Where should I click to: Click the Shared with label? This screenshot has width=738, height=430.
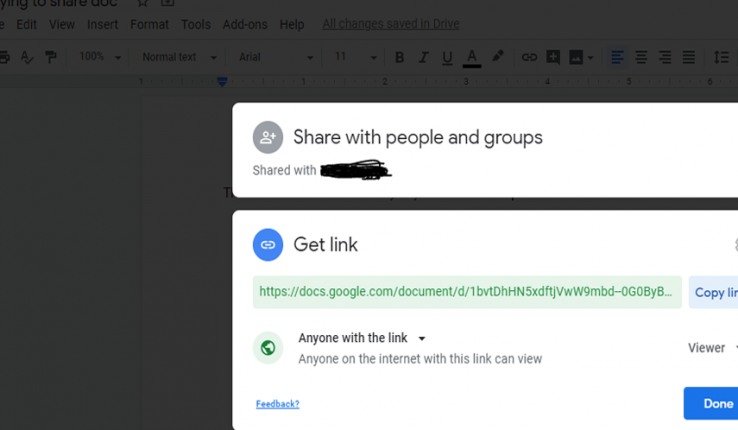click(x=284, y=170)
